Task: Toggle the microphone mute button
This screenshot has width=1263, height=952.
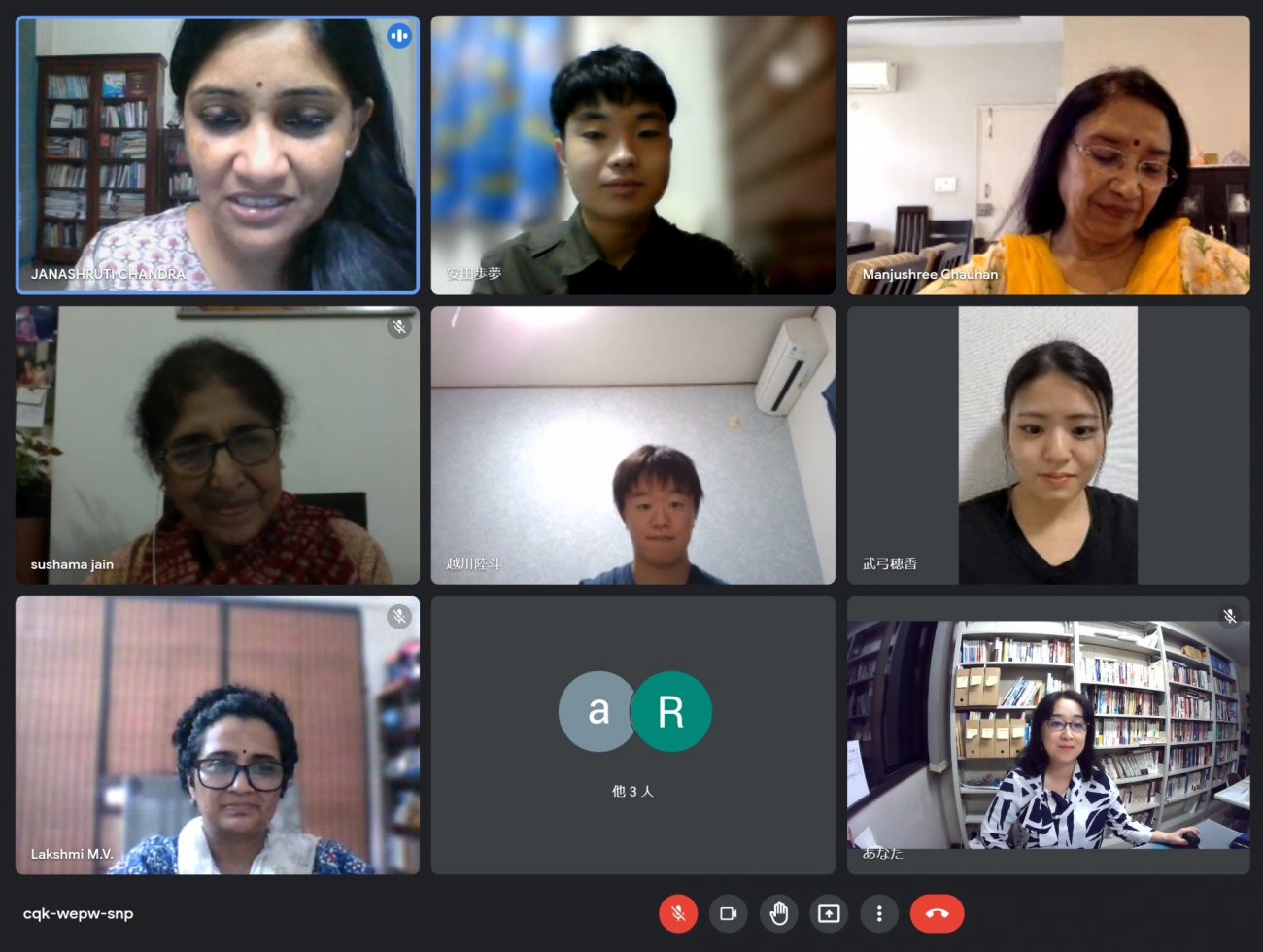Action: [678, 913]
